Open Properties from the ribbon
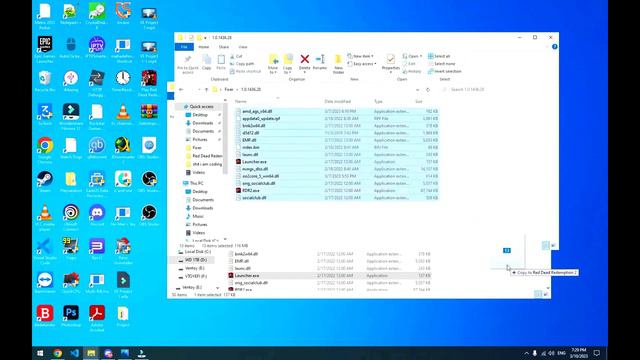The height and width of the screenshot is (360, 640). (x=391, y=63)
